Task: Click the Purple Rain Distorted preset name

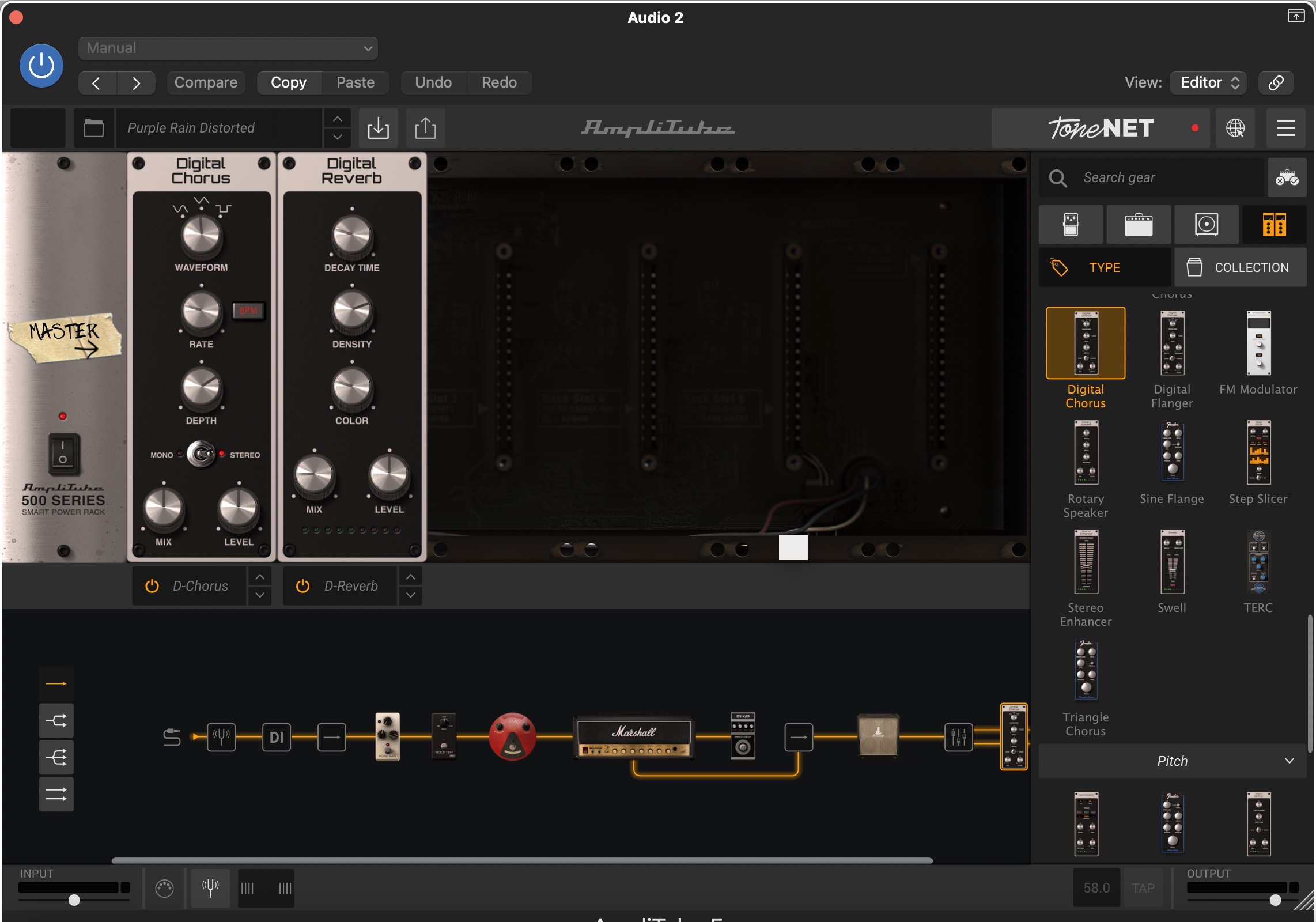Action: pyautogui.click(x=219, y=128)
